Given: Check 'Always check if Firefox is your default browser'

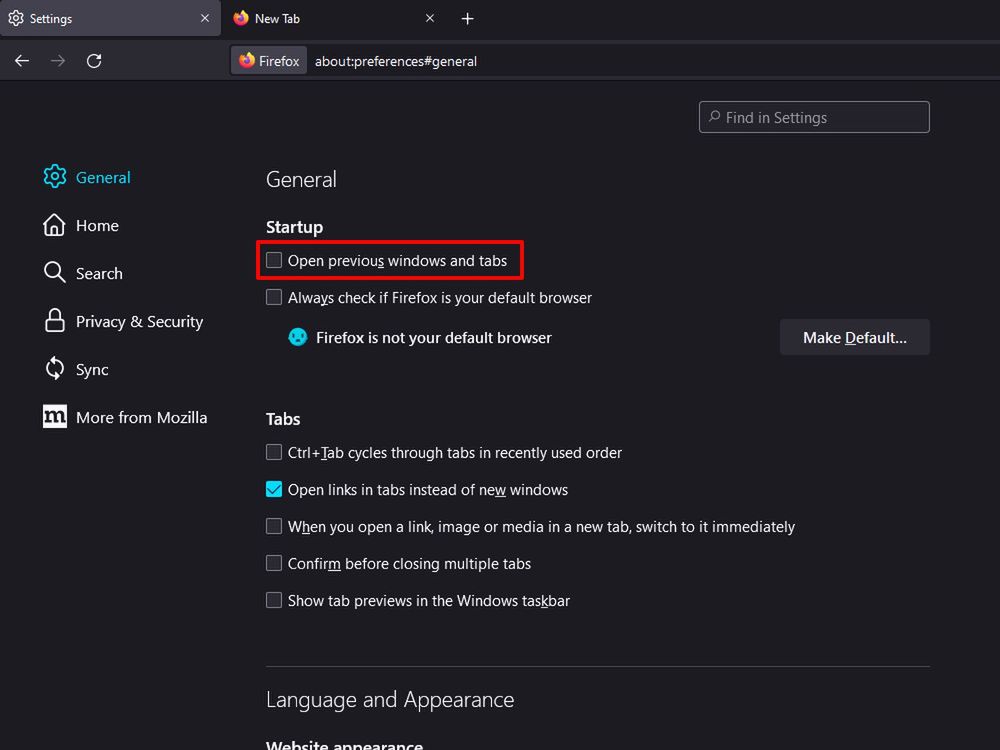Looking at the screenshot, I should tap(274, 297).
